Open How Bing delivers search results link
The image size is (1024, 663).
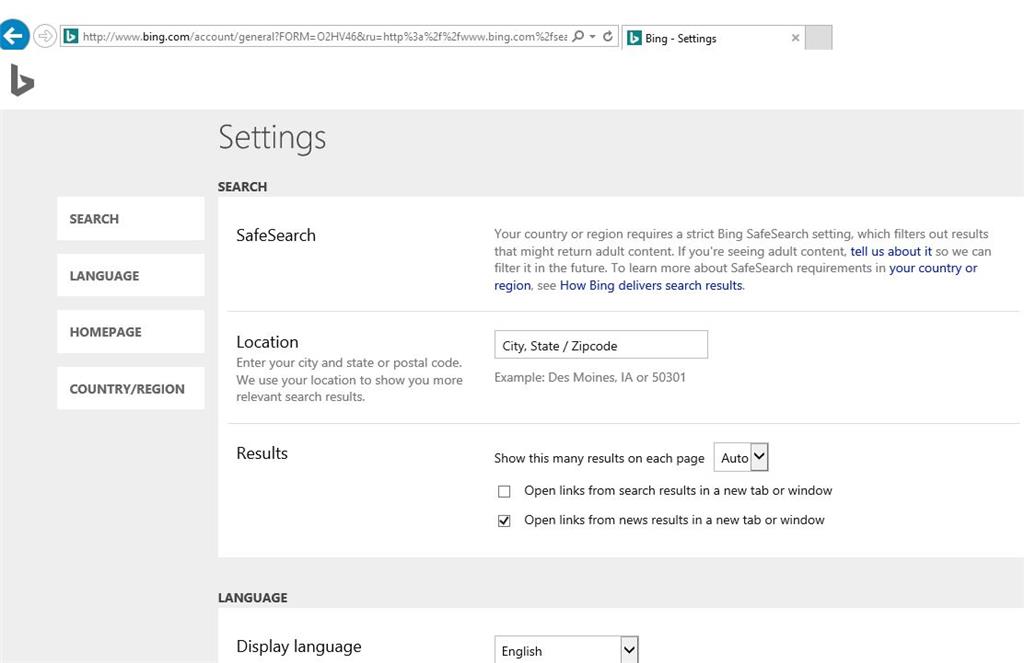(650, 285)
